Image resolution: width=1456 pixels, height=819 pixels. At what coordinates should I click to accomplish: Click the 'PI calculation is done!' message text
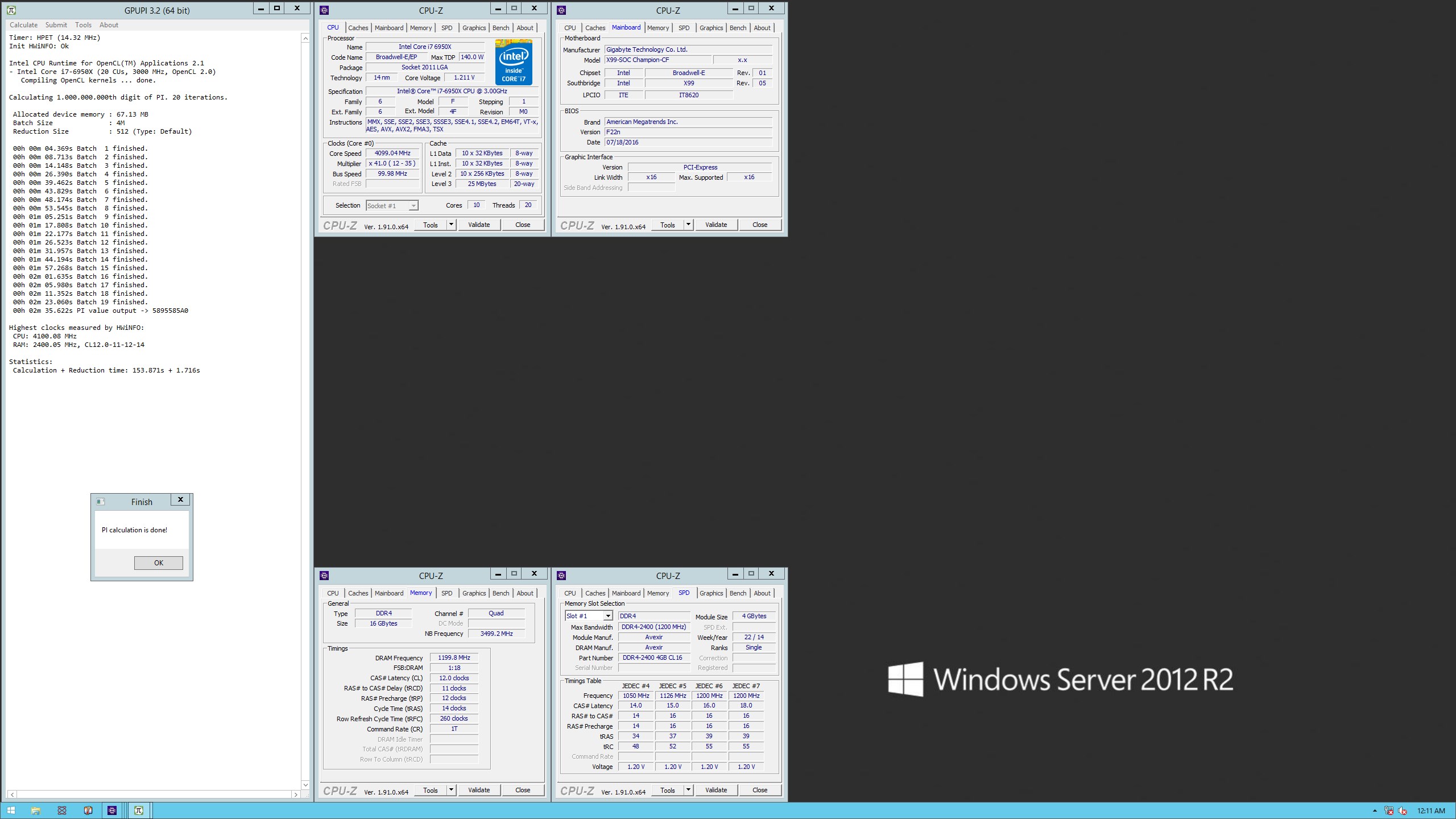(x=135, y=530)
